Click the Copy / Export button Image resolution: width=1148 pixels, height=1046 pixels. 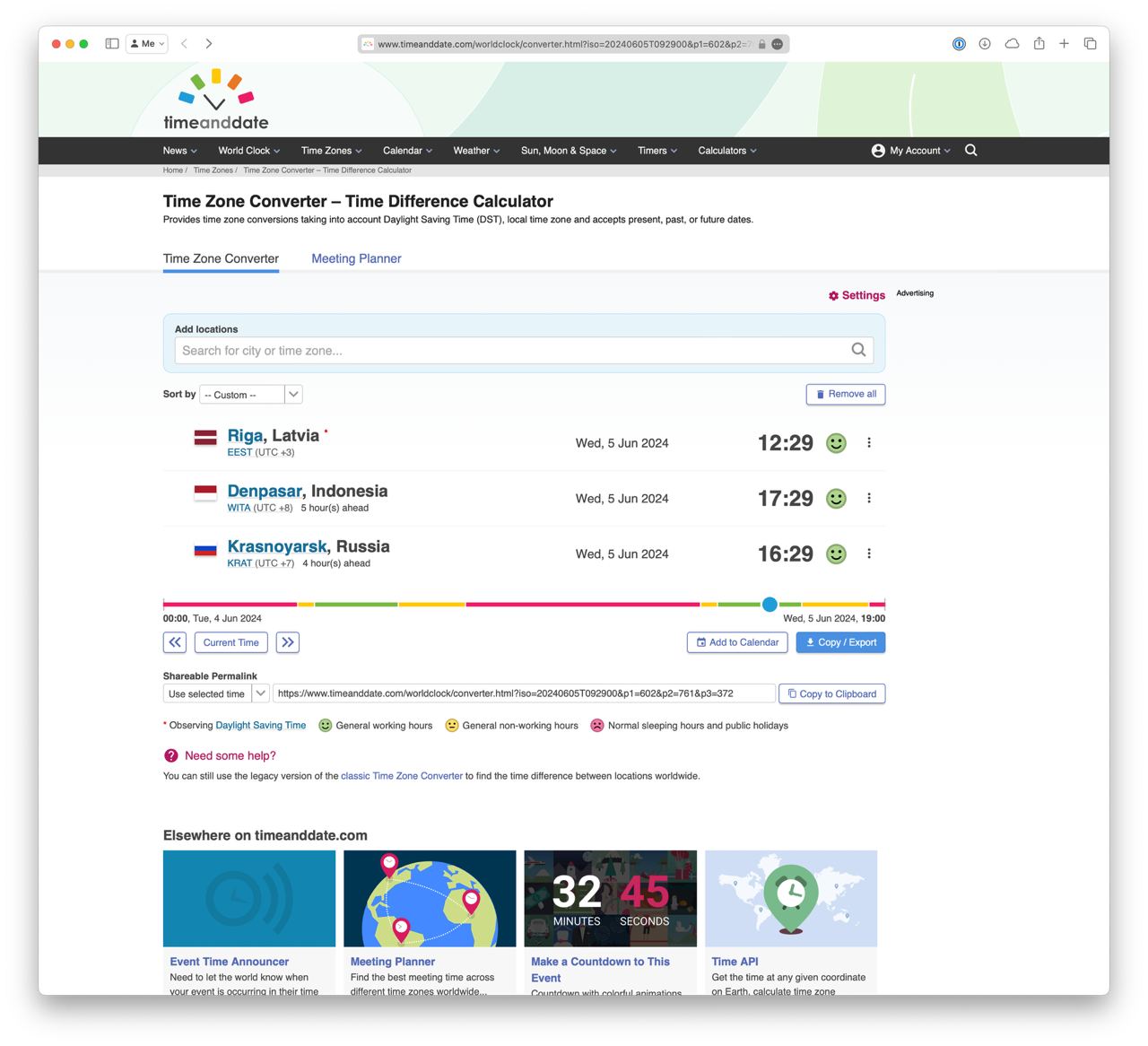[840, 642]
